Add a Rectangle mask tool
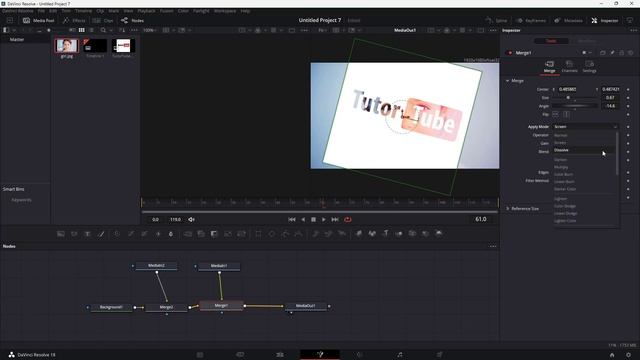Screen dimensions: 640x360 point(258,234)
